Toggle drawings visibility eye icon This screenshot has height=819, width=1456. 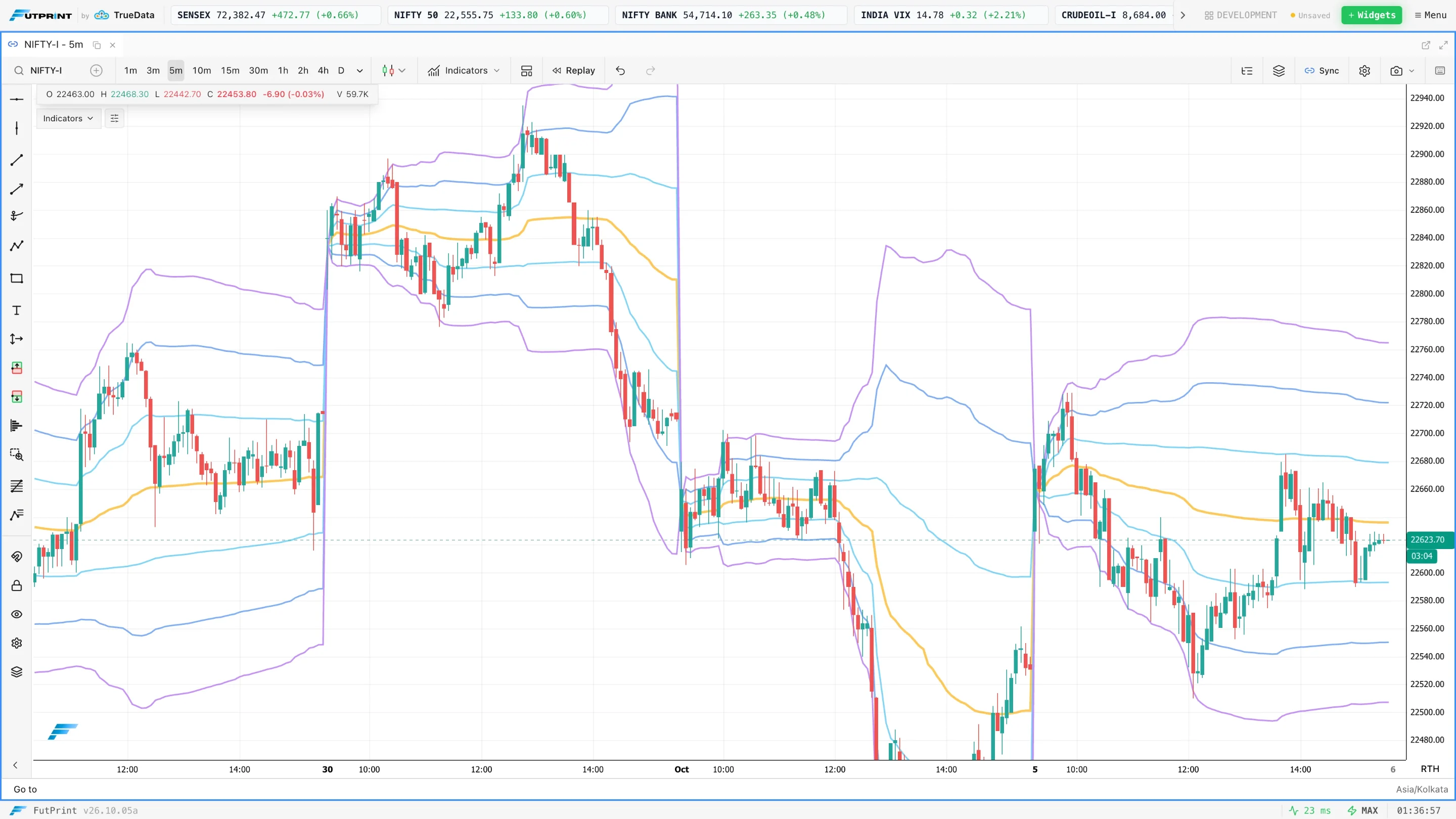pyautogui.click(x=16, y=614)
